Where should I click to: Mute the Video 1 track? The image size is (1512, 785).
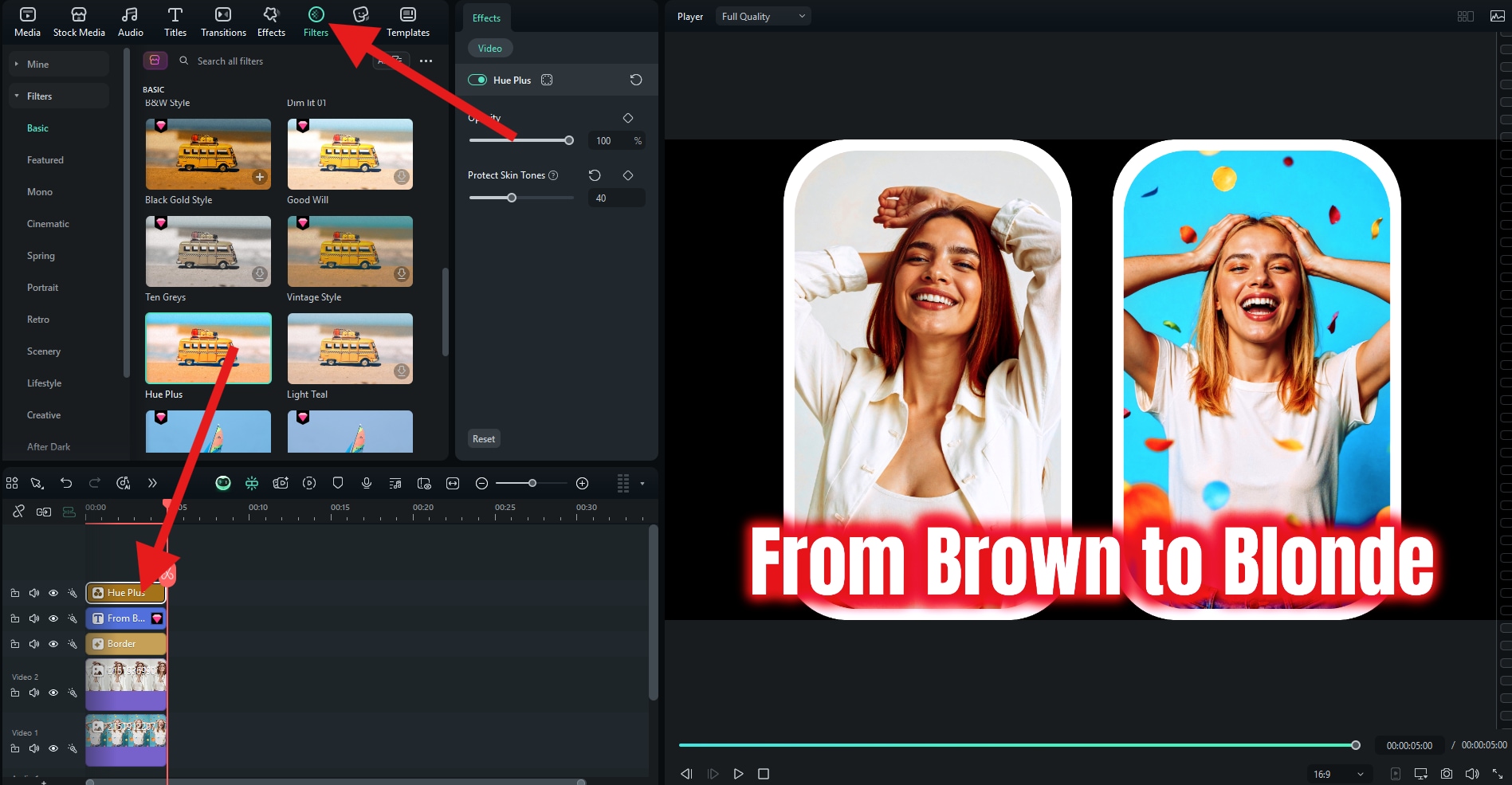point(34,748)
